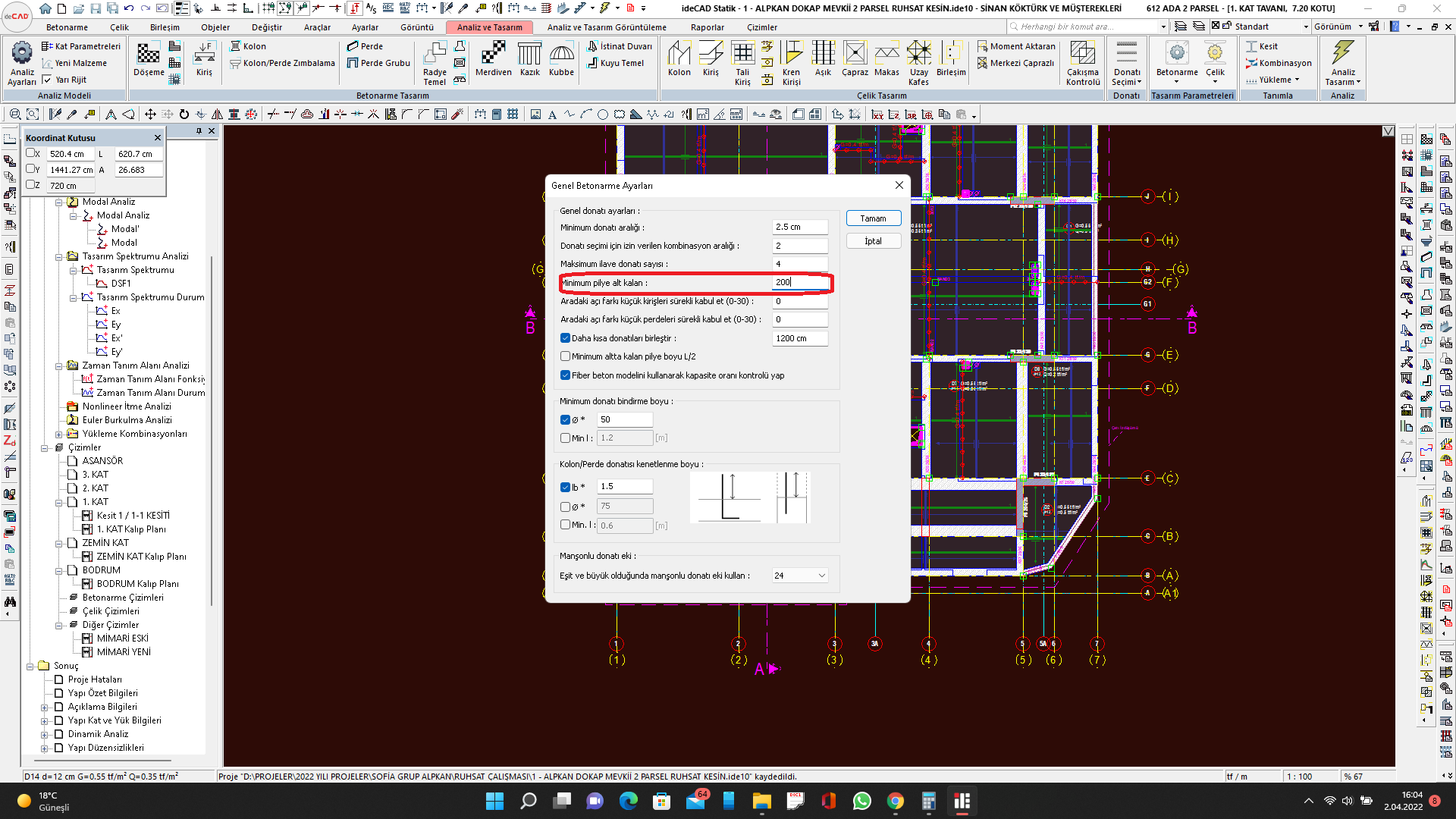Open the Çelik ribbon tab

(119, 27)
